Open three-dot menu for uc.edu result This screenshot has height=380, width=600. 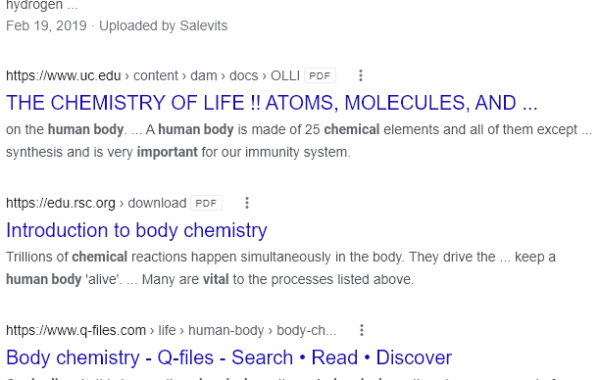[x=360, y=76]
